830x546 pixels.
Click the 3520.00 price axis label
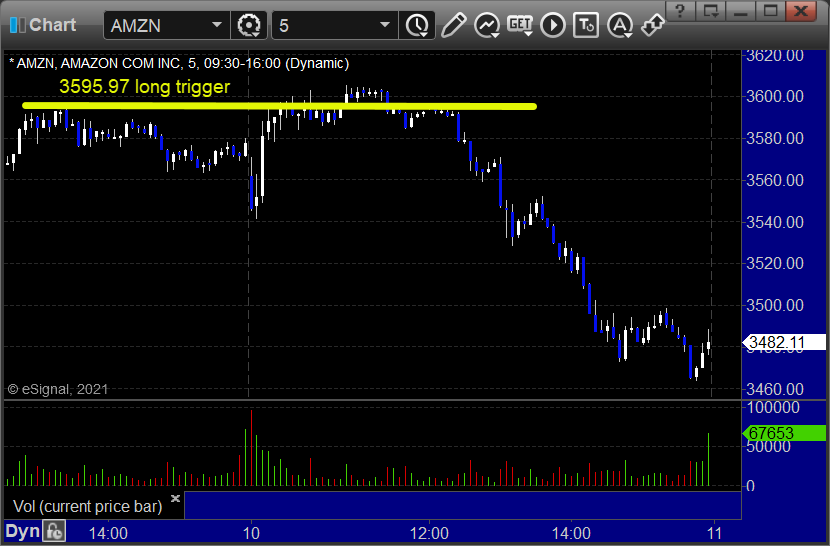coord(775,263)
